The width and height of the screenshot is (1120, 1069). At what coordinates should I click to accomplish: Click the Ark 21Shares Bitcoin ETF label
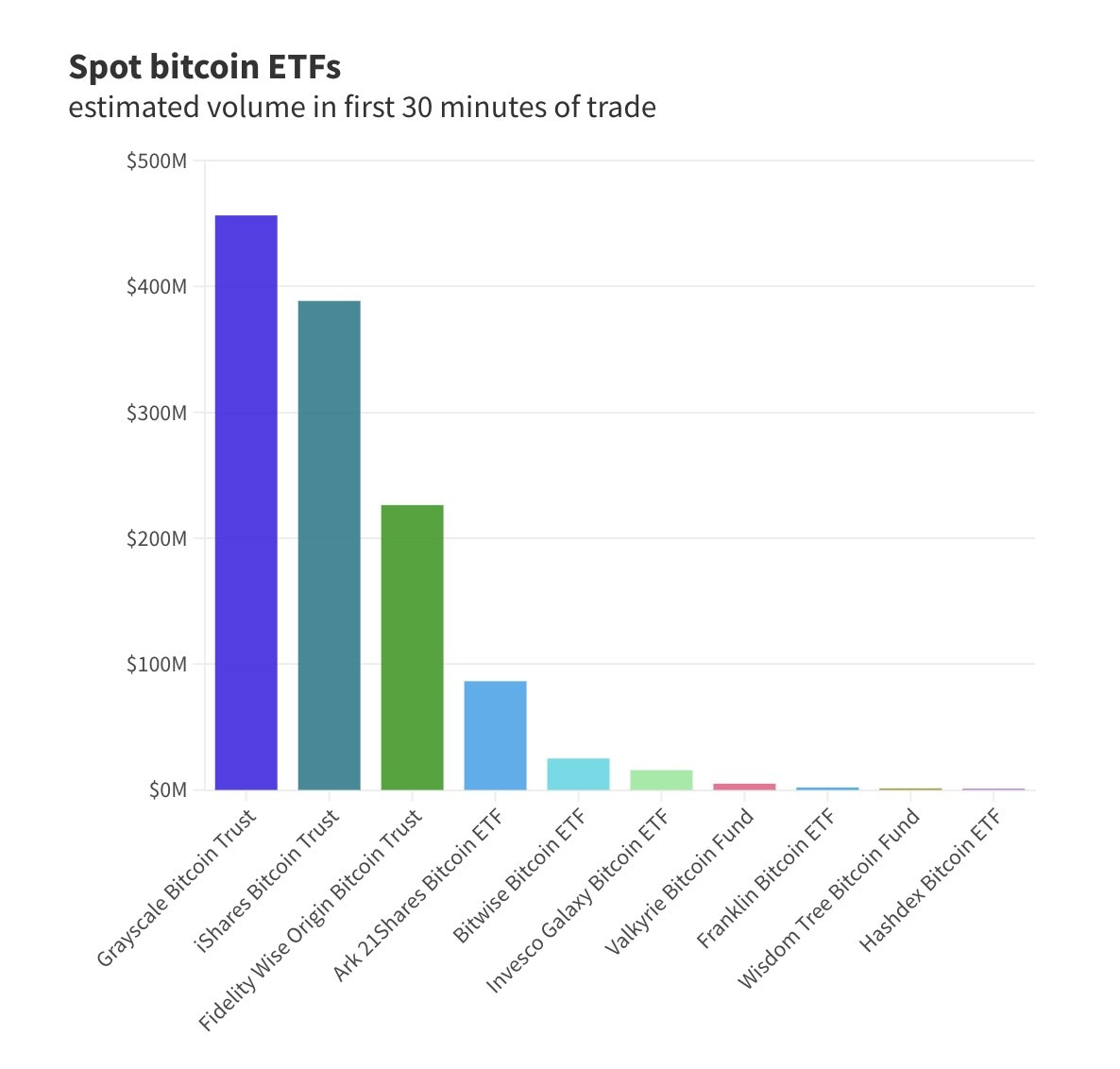click(419, 894)
